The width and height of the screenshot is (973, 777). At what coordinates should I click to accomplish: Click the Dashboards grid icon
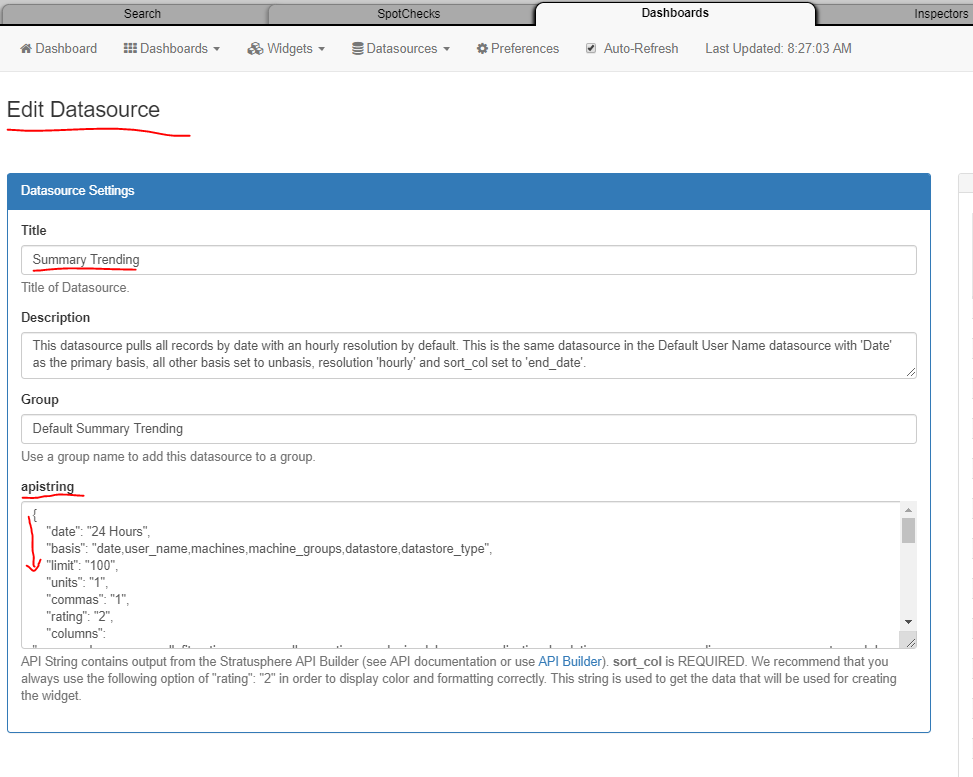coord(130,48)
